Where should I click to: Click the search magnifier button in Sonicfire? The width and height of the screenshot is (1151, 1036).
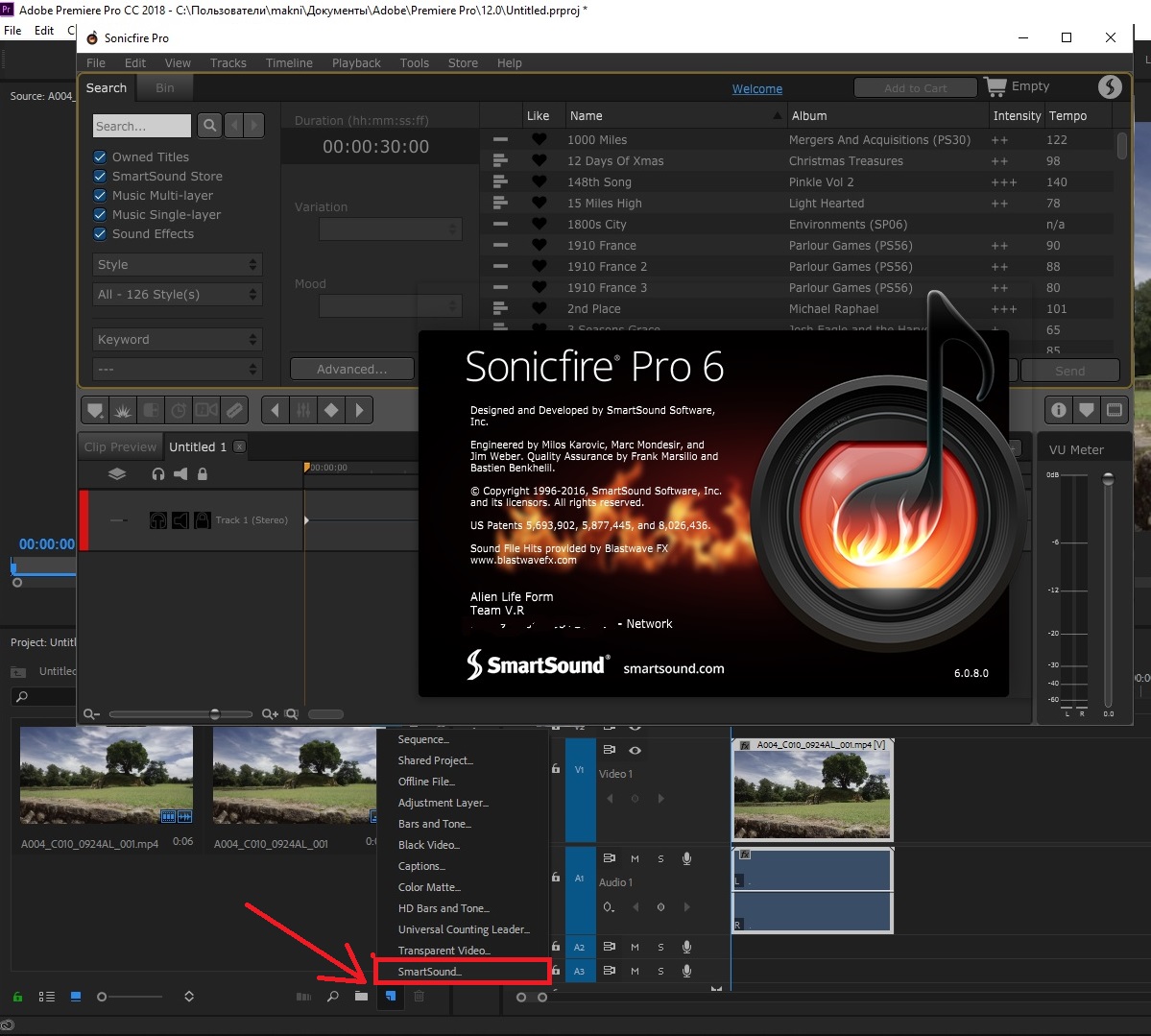tap(209, 126)
